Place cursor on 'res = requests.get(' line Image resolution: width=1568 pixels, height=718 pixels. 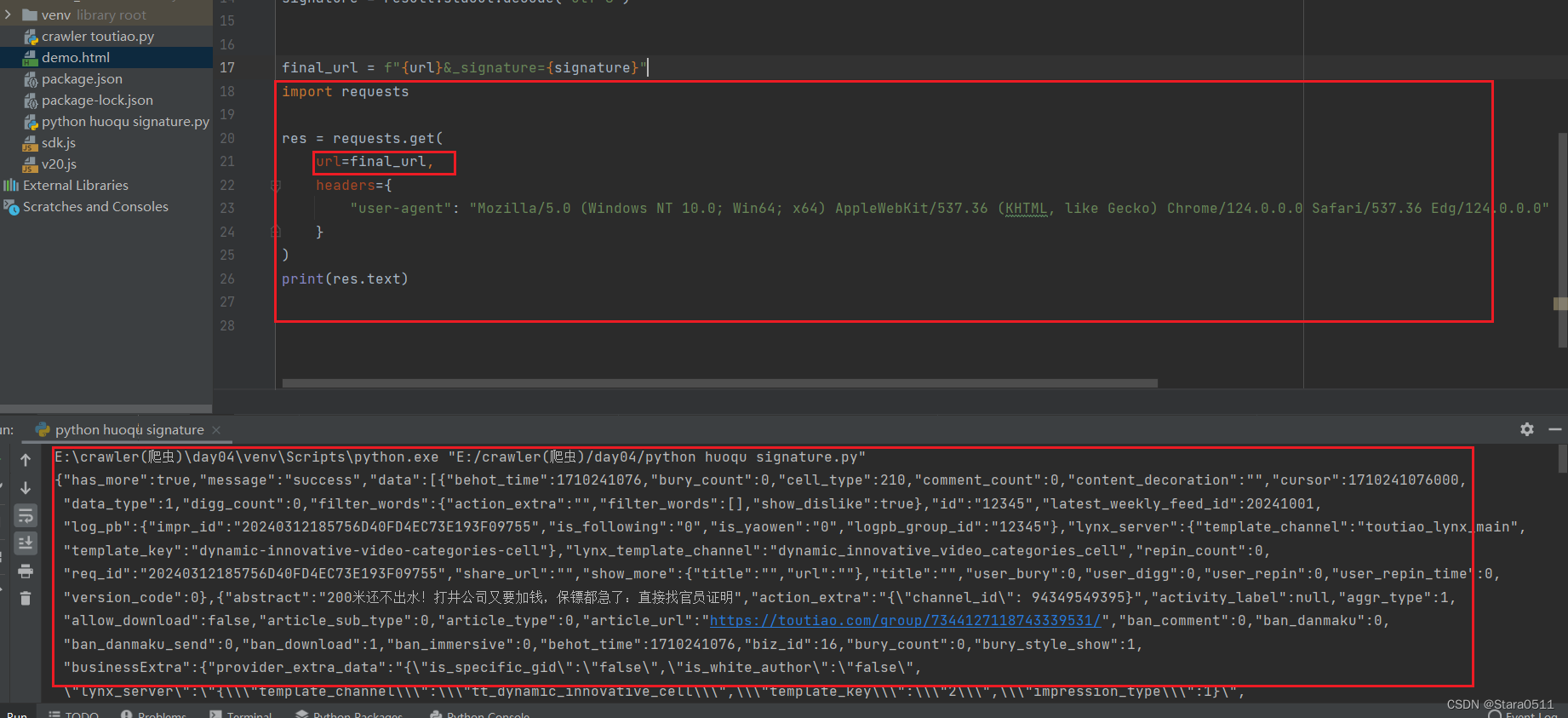tap(363, 138)
